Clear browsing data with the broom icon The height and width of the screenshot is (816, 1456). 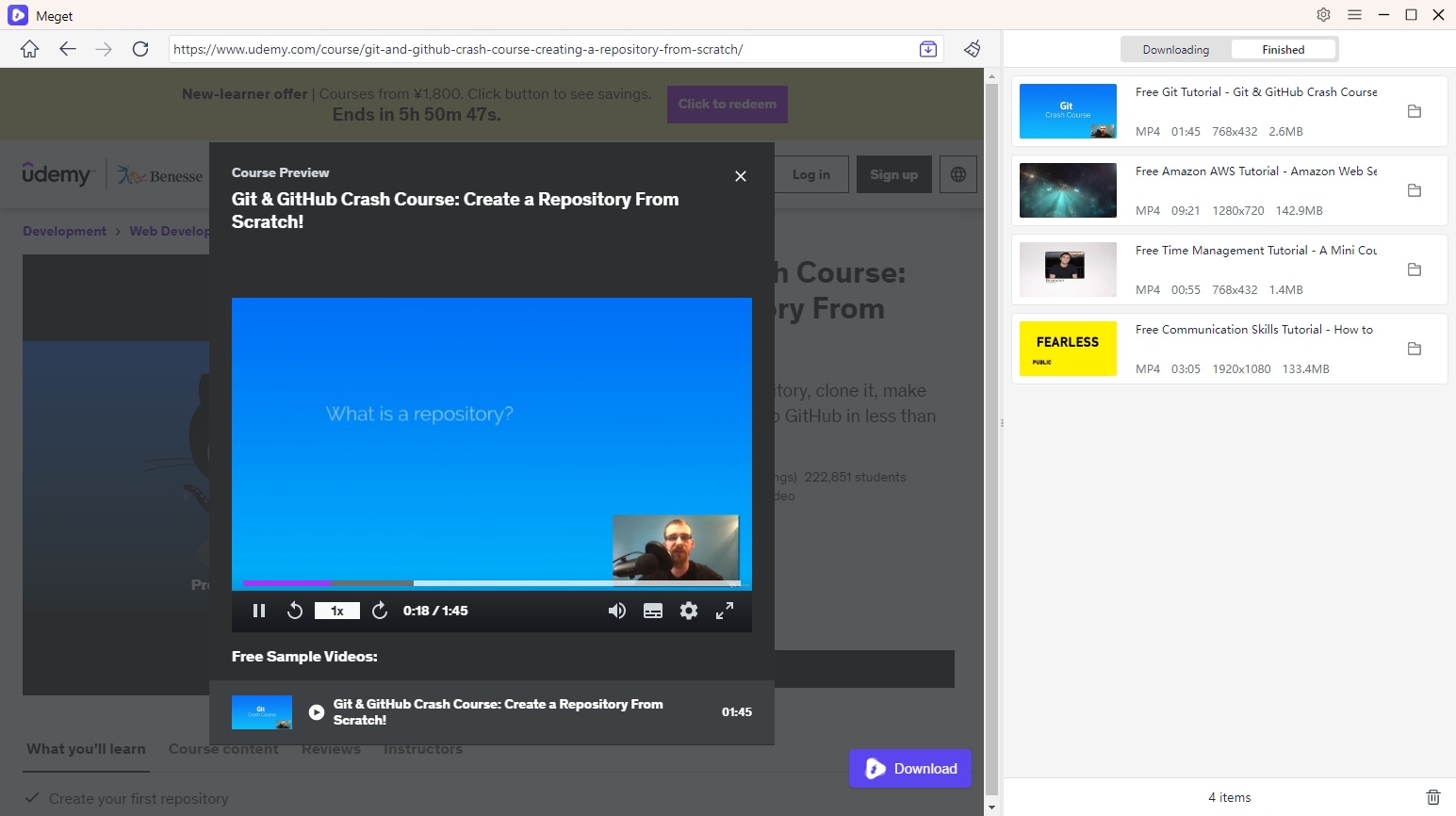973,49
